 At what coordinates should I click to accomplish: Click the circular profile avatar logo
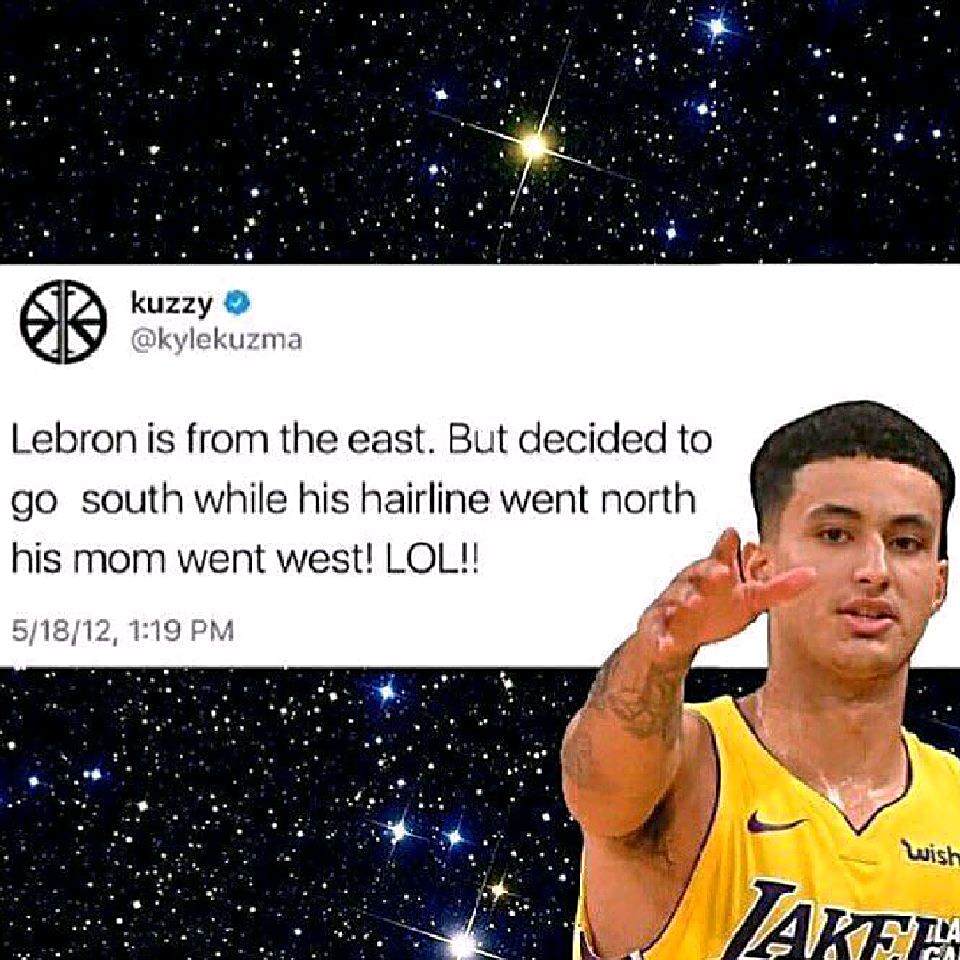[63, 321]
